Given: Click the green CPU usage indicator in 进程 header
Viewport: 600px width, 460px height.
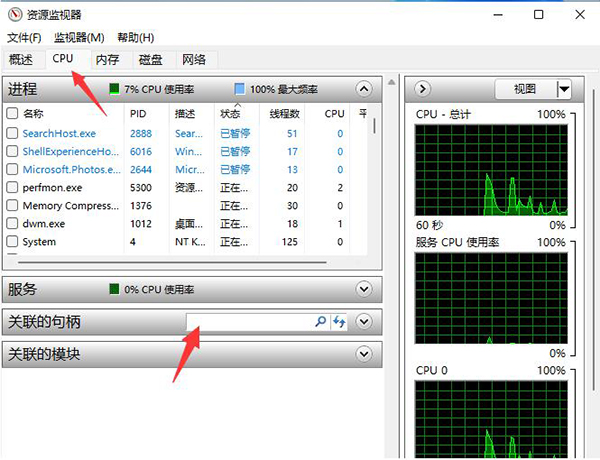Looking at the screenshot, I should pyautogui.click(x=114, y=89).
